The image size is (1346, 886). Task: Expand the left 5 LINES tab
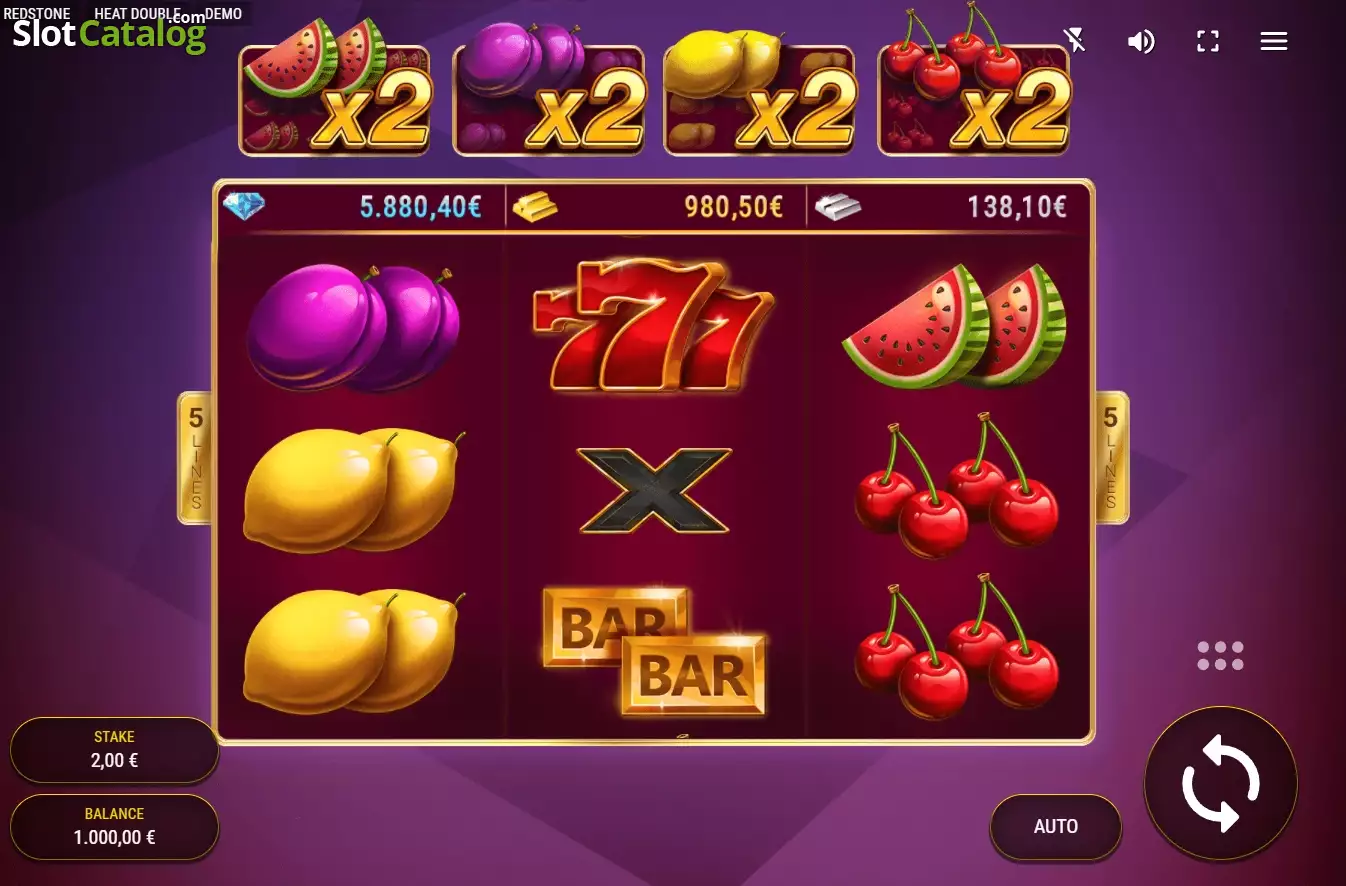(x=195, y=457)
